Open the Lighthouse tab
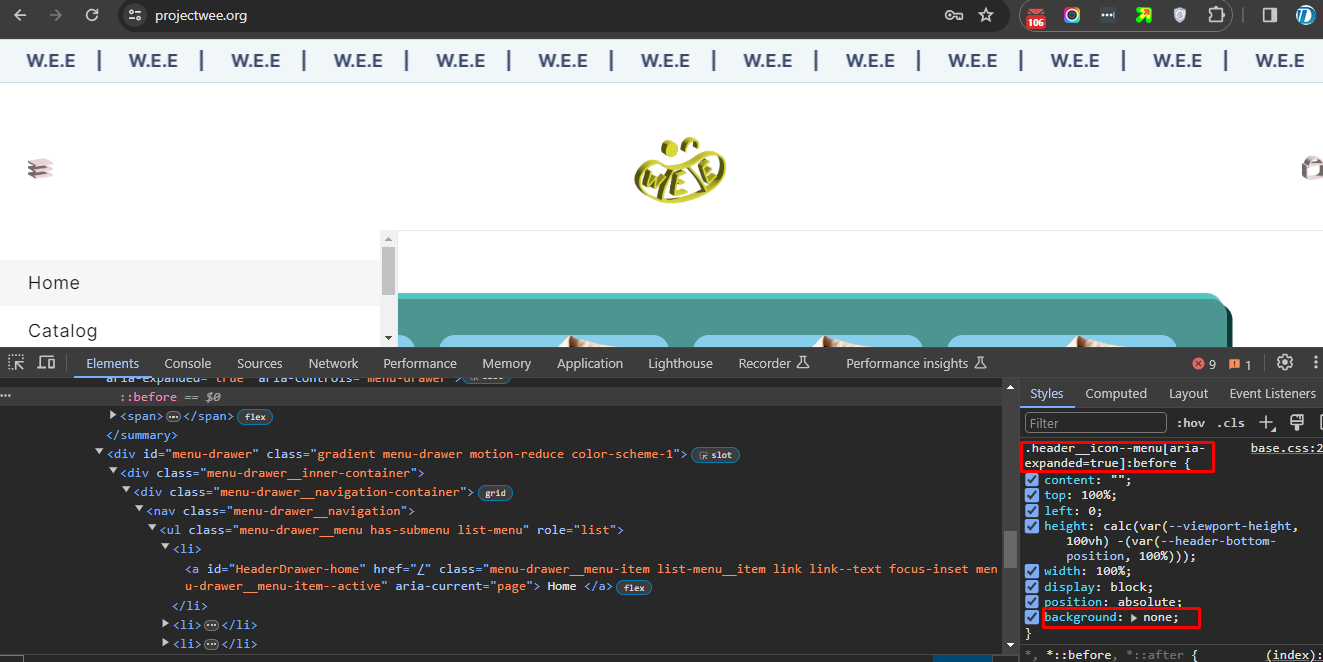The height and width of the screenshot is (662, 1323). 680,363
